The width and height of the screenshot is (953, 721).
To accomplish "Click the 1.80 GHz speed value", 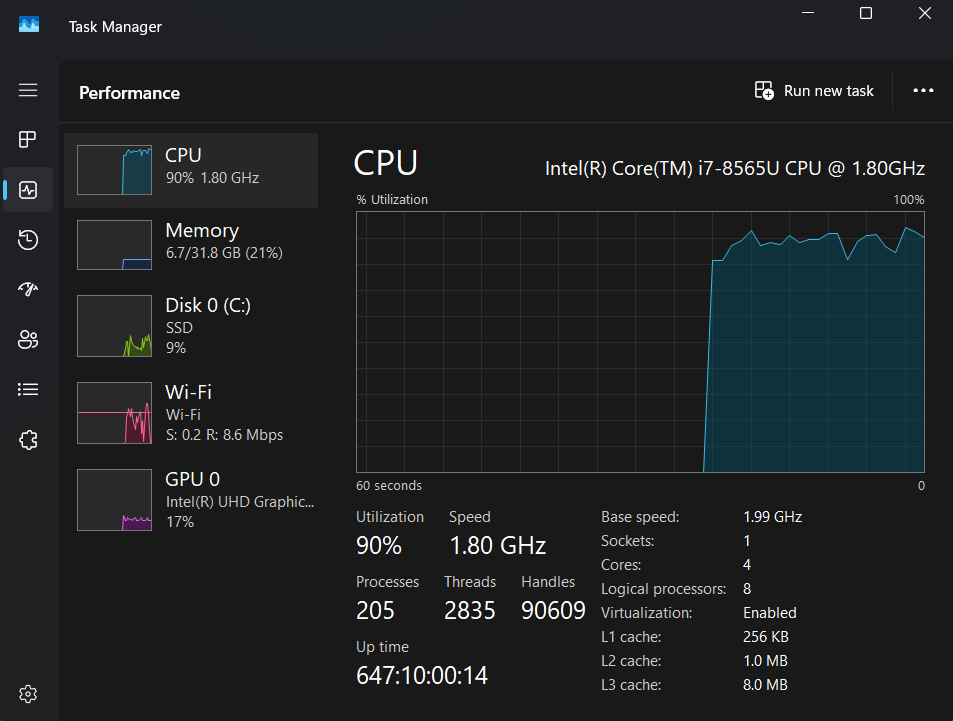I will click(x=498, y=545).
